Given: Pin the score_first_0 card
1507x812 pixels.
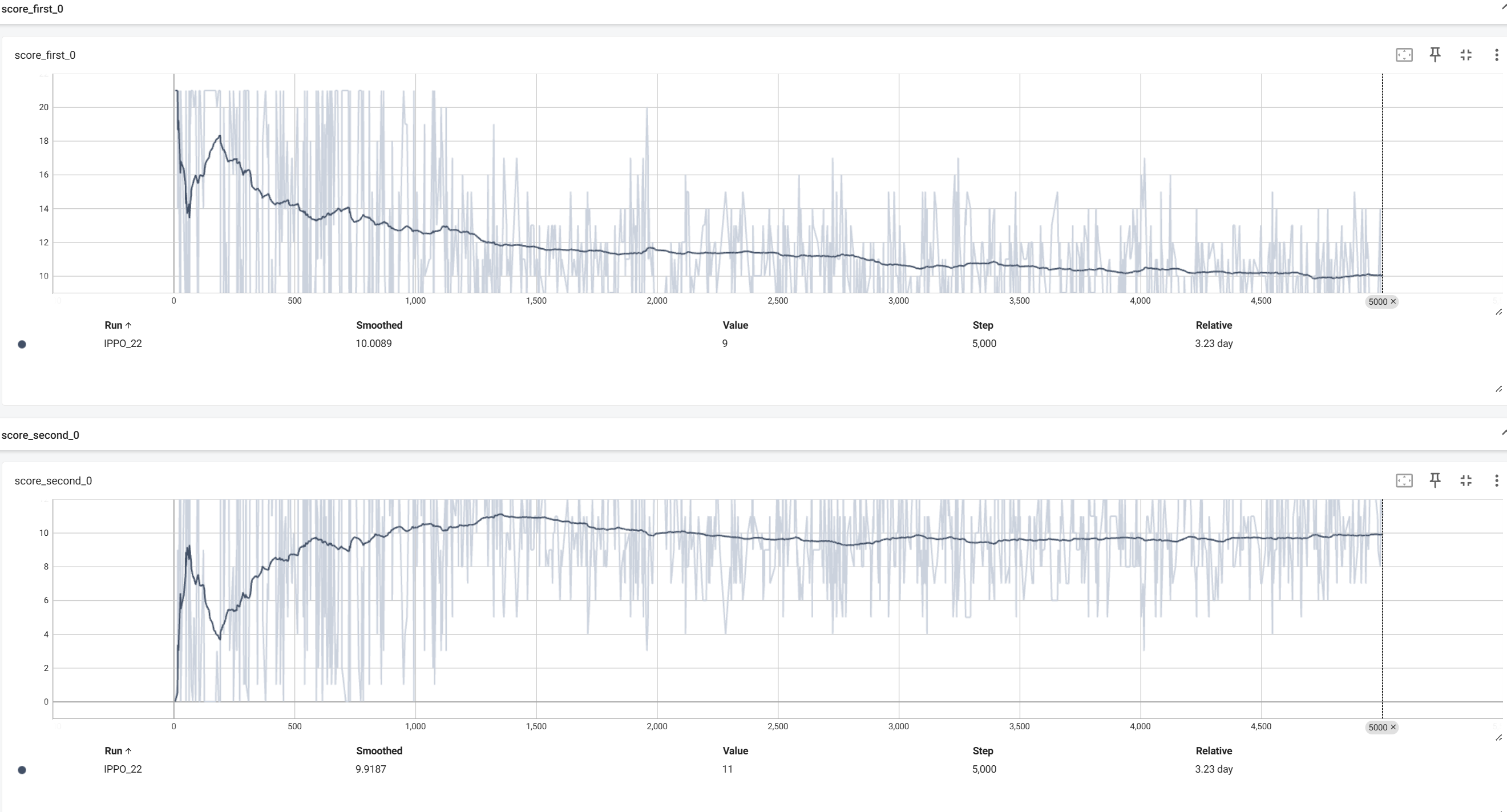Looking at the screenshot, I should pos(1435,55).
